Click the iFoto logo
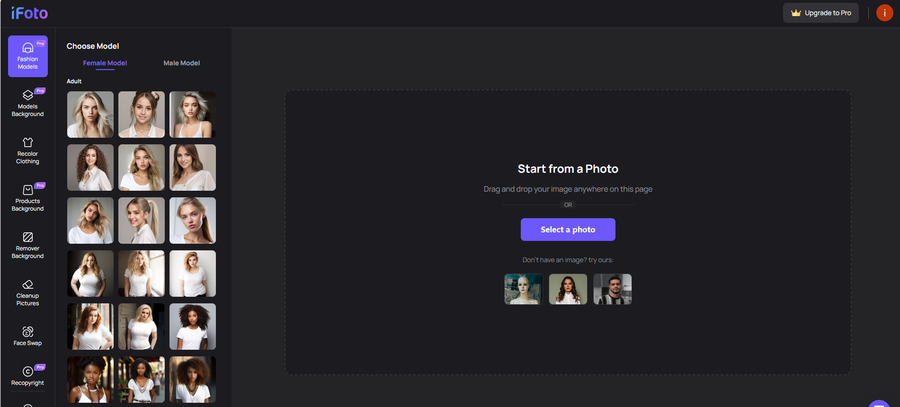Viewport: 900px width, 407px height. (29, 13)
